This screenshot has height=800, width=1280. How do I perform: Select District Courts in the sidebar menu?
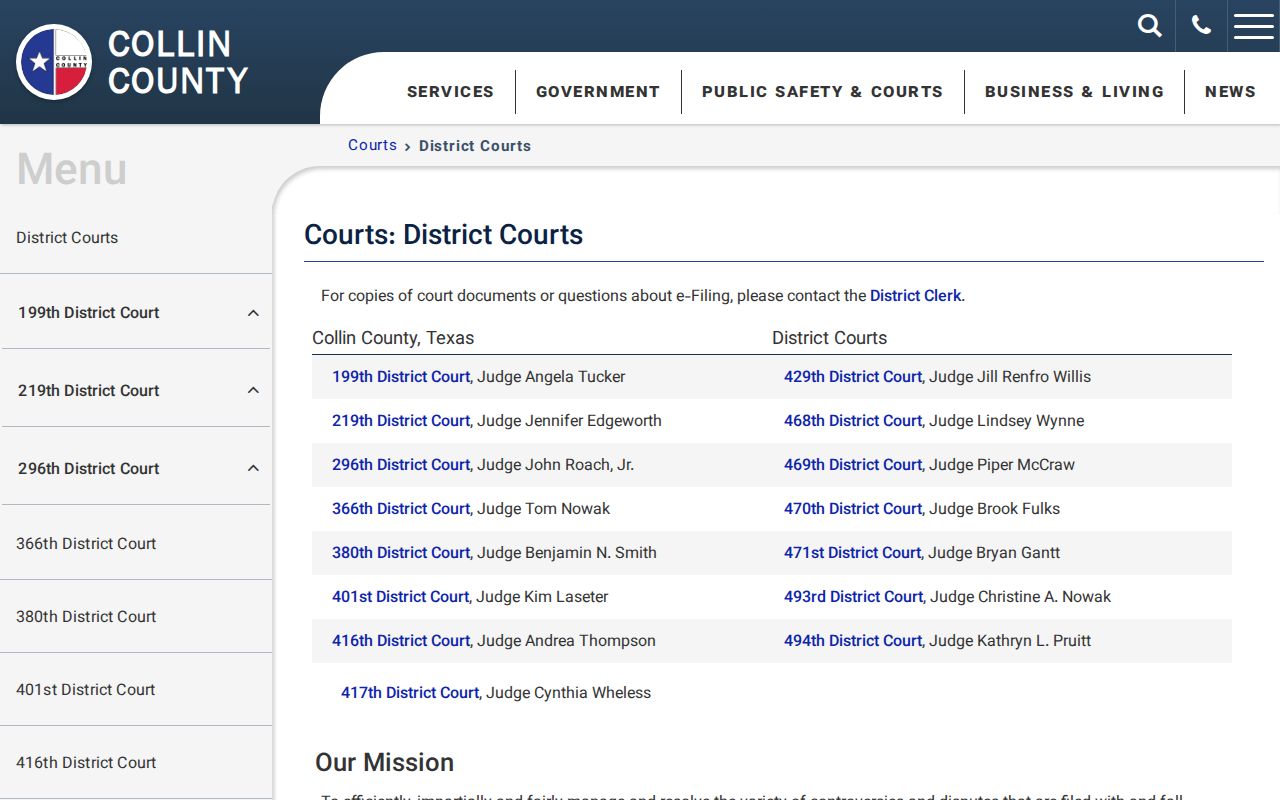67,238
